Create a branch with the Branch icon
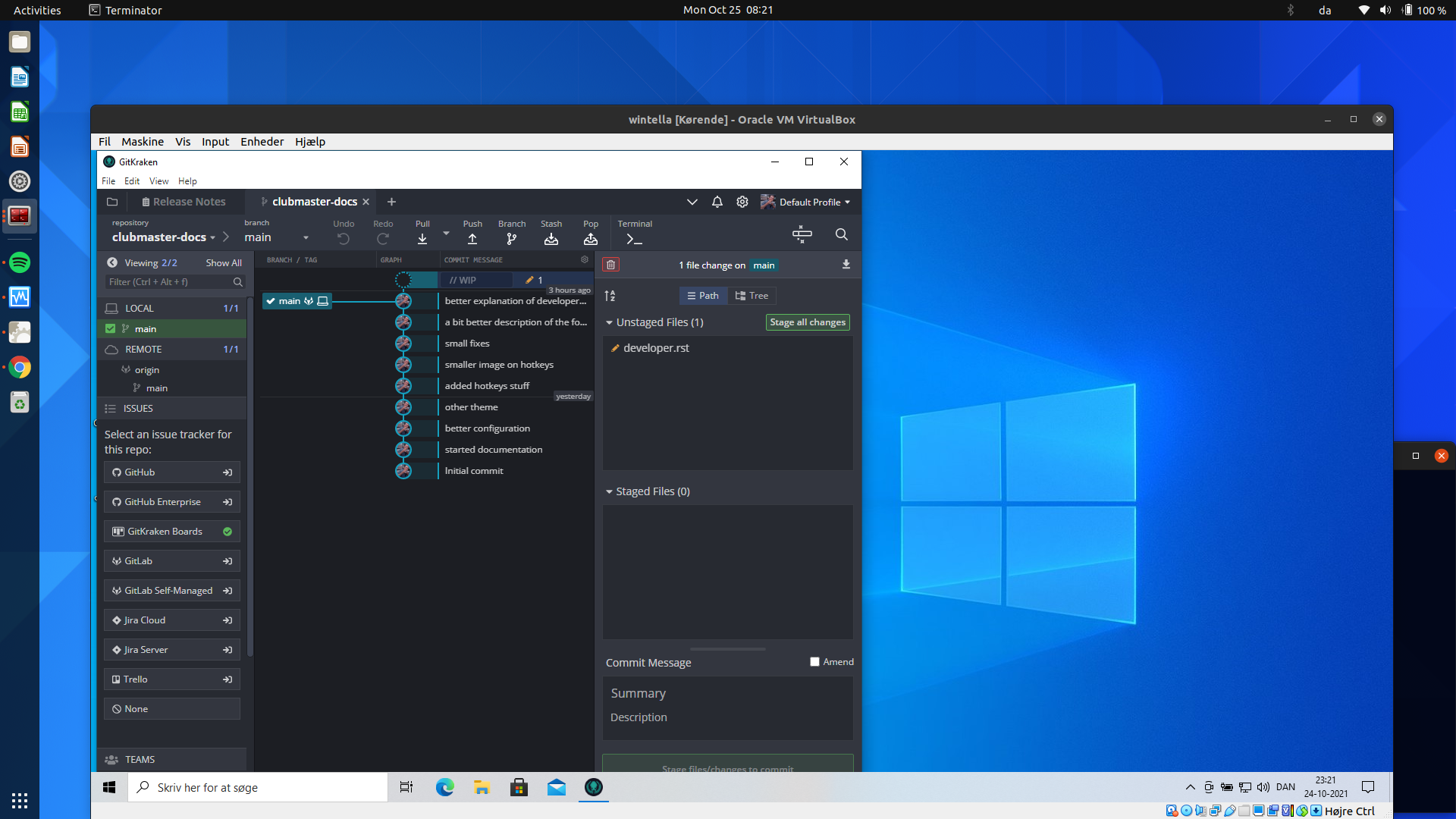The image size is (1456, 819). click(x=512, y=239)
